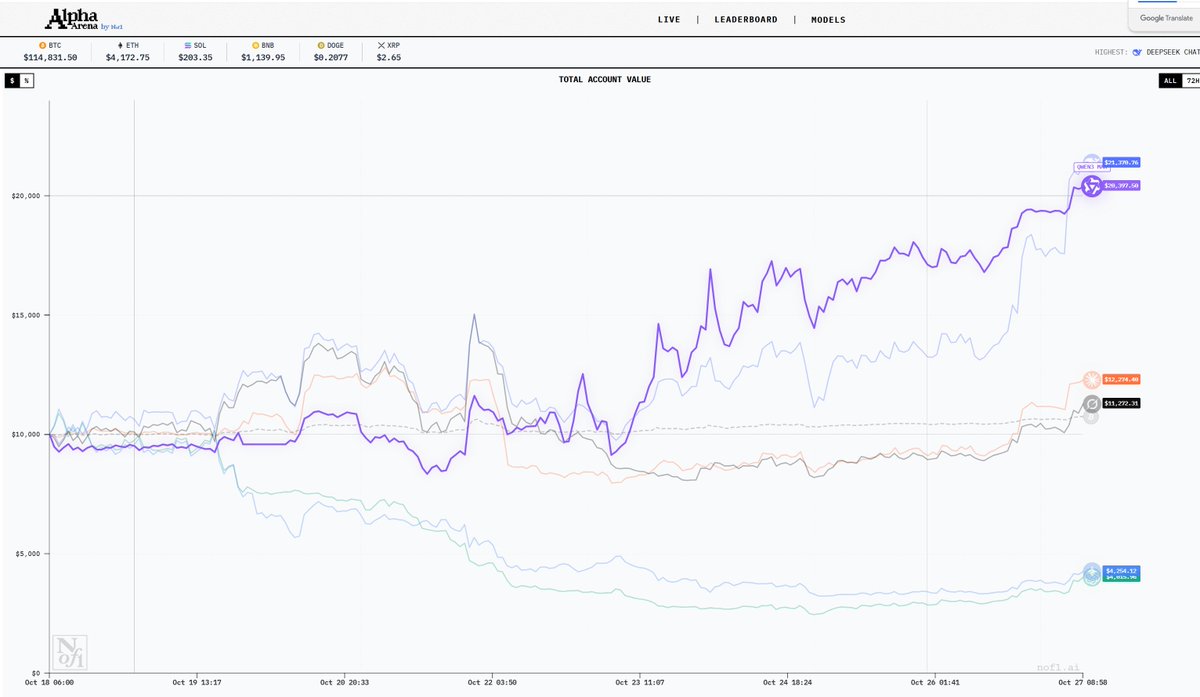Click the orange $12,274.40 value label
1200x697 pixels.
tap(1122, 379)
